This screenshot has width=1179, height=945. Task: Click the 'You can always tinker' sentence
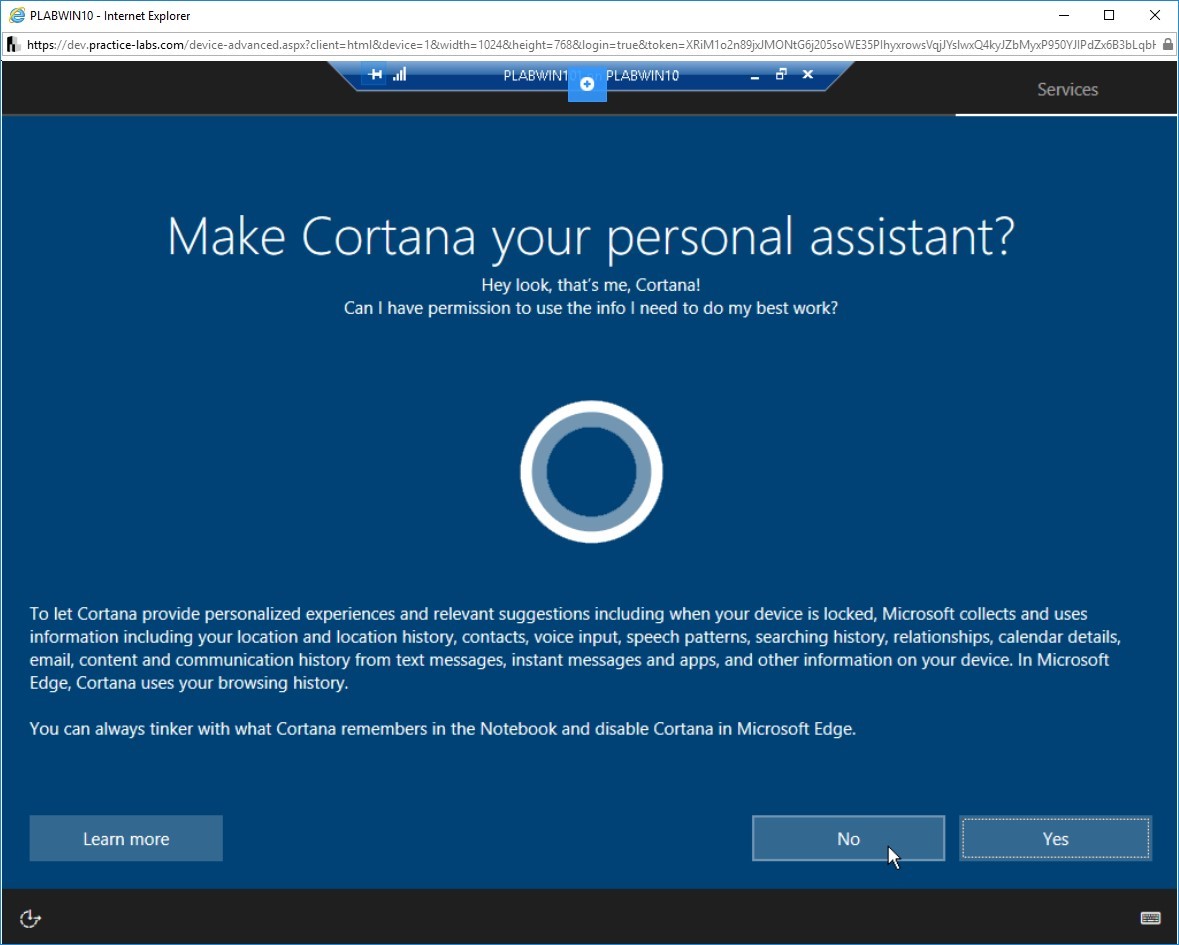[443, 728]
